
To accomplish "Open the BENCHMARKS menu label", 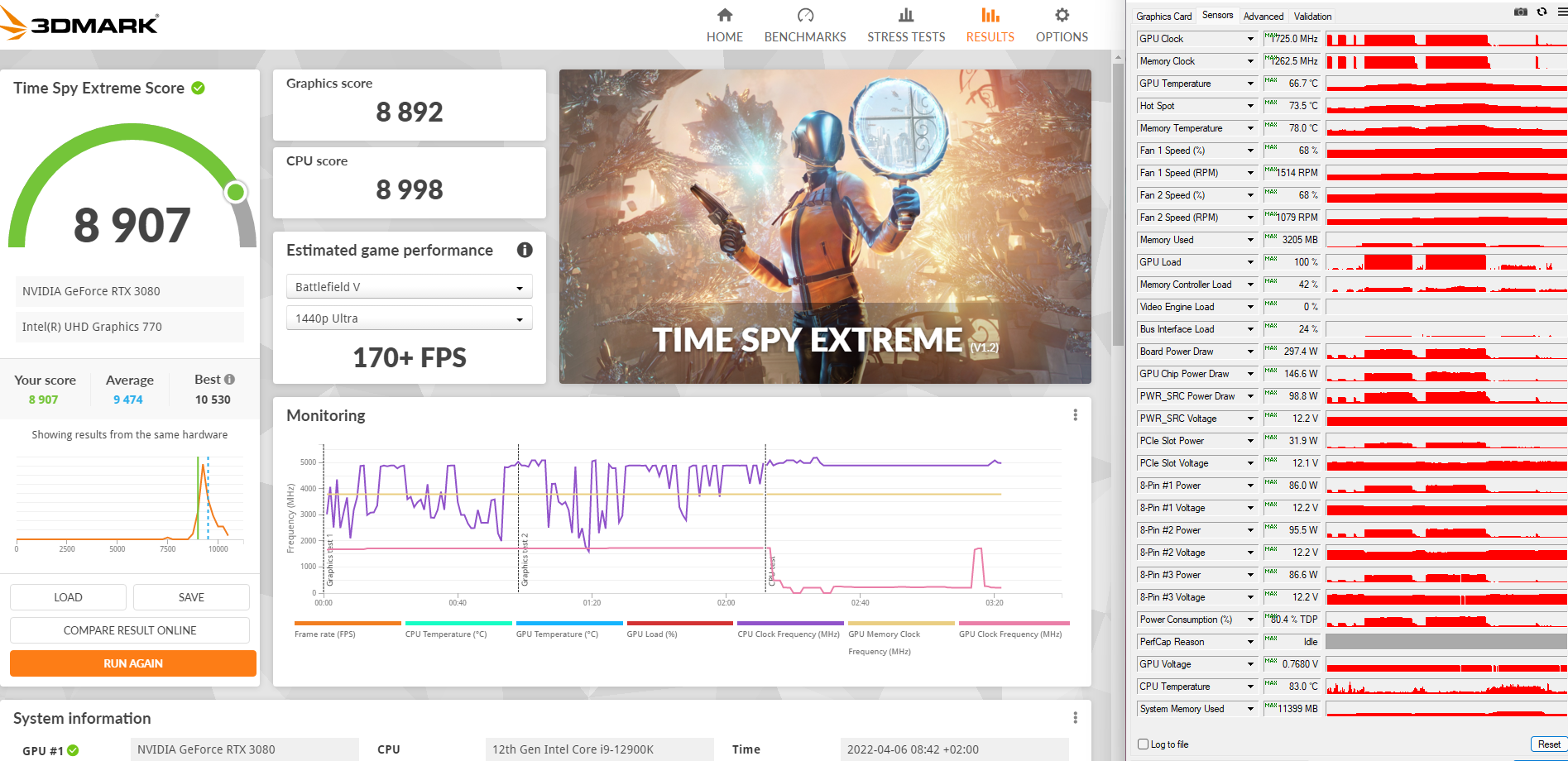I will (x=805, y=37).
